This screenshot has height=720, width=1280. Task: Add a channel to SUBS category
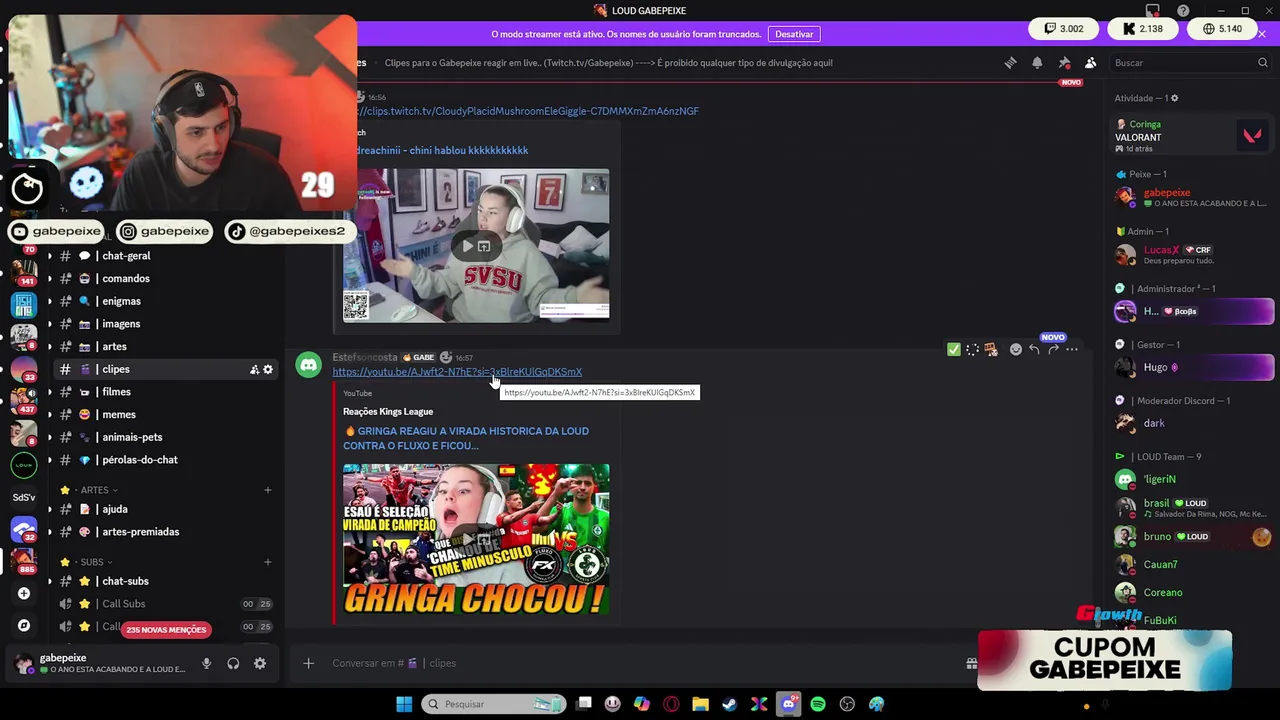coord(267,562)
